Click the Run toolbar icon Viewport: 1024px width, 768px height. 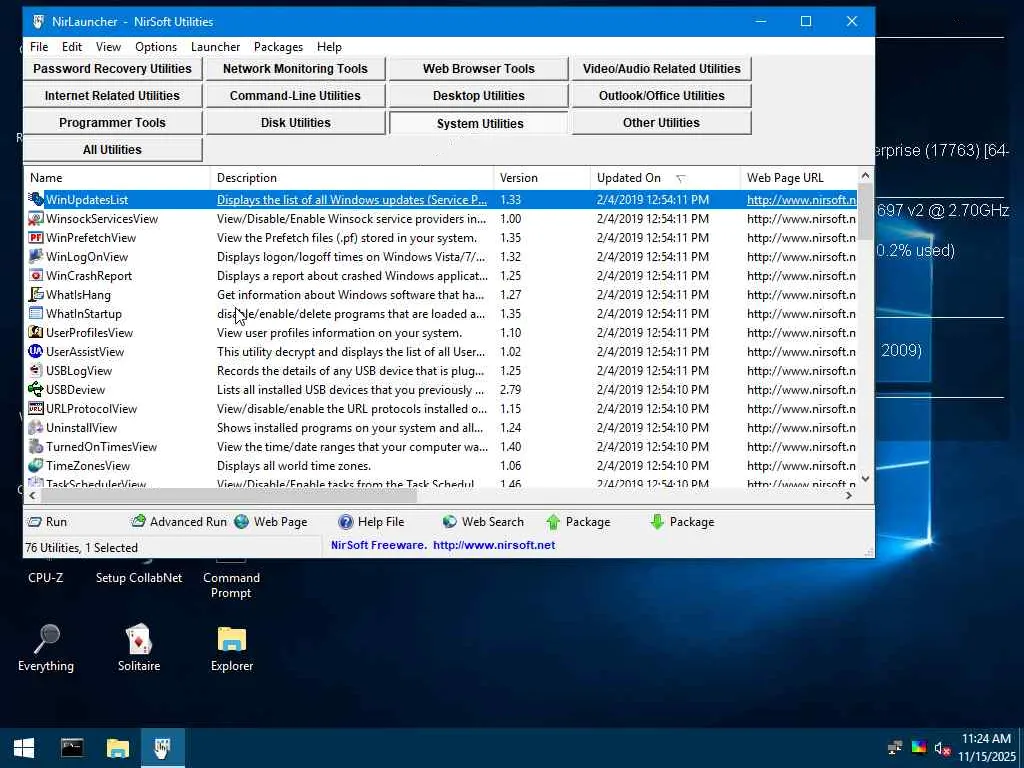click(x=34, y=522)
